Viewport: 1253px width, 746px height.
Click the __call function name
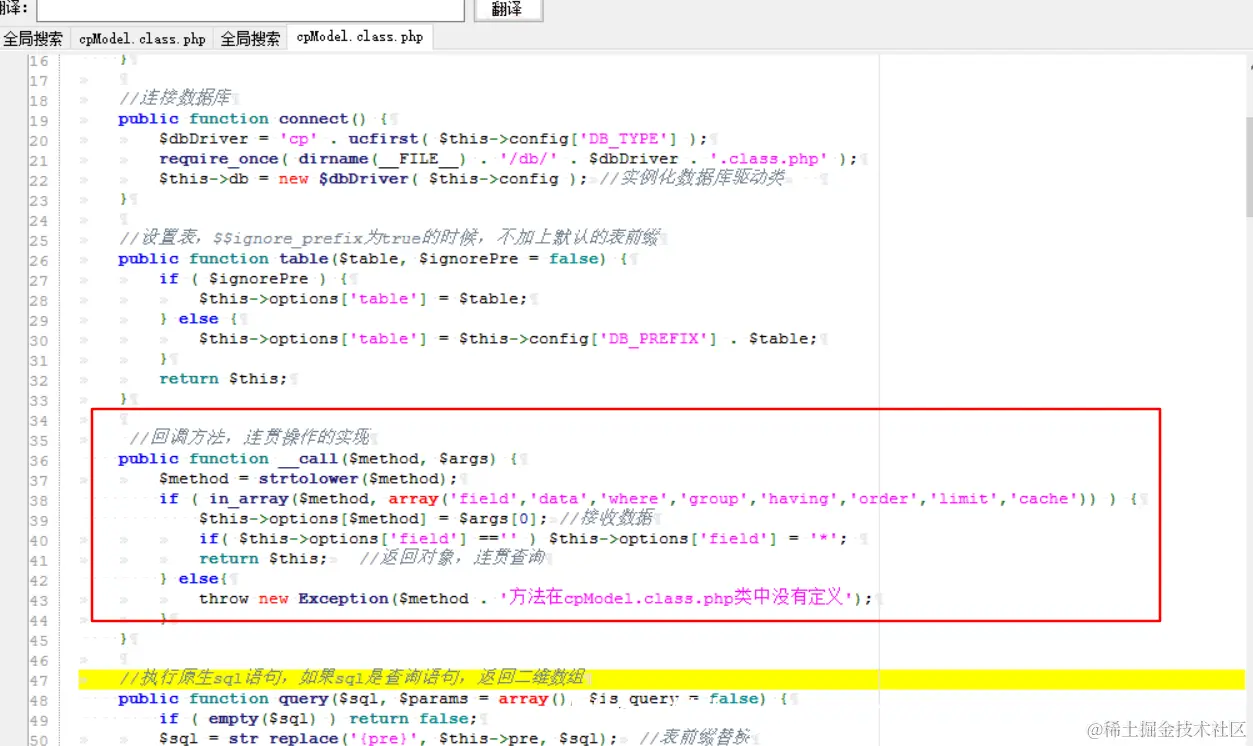pos(308,459)
